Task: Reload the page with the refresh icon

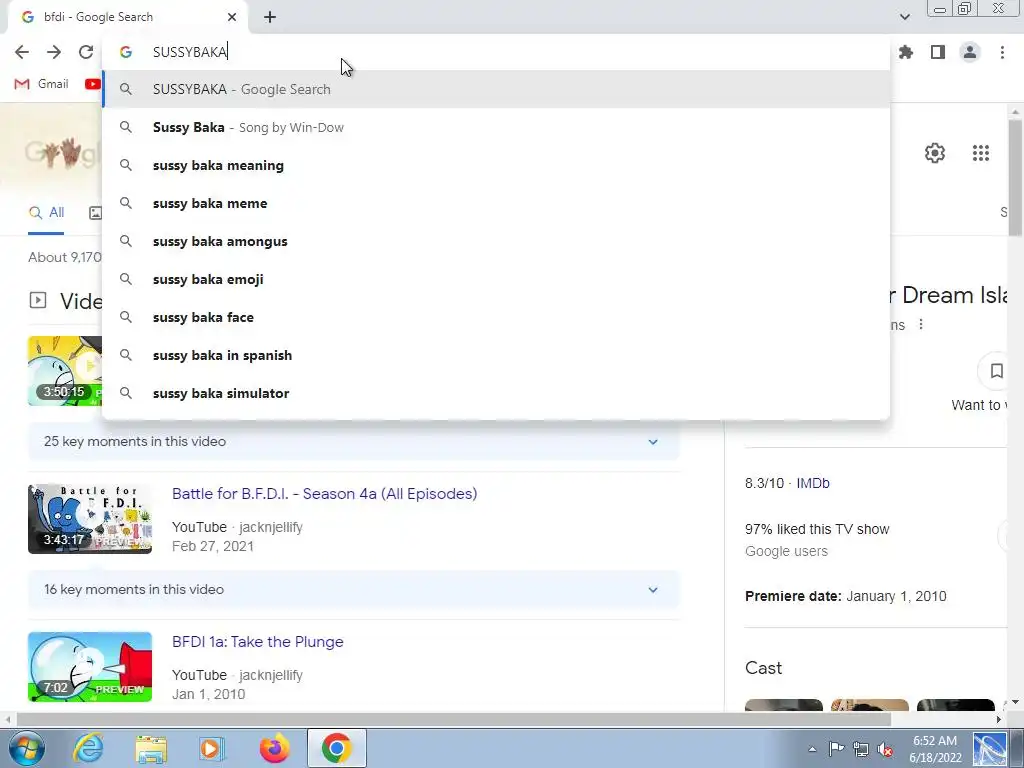Action: pos(86,52)
